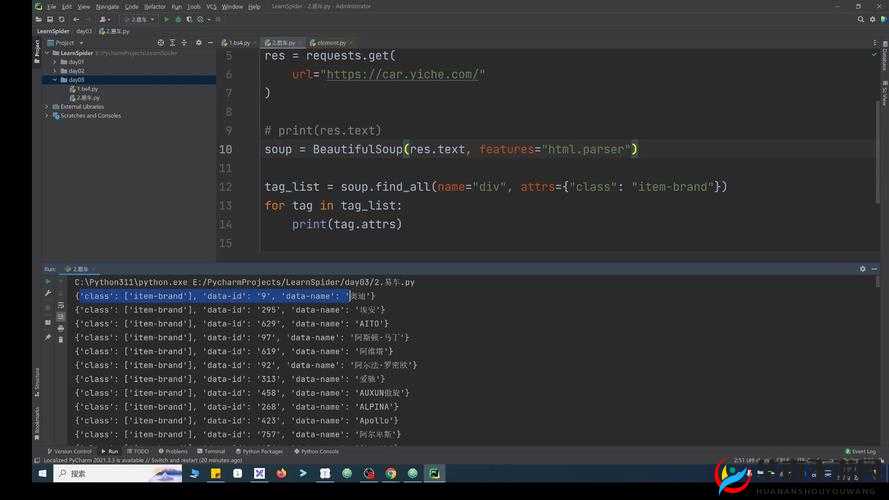Open the Version Control tool window
The width and height of the screenshot is (889, 500).
pyautogui.click(x=69, y=452)
